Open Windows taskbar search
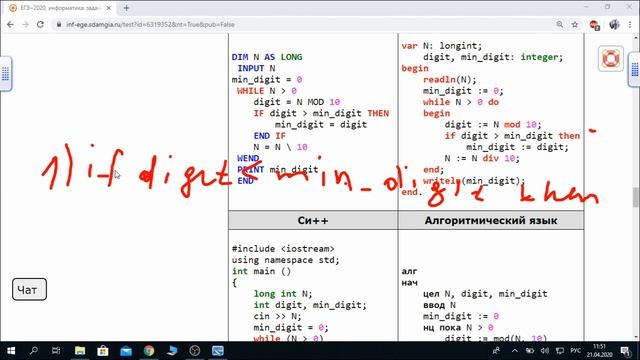Screen dimensions: 640x360 click(34, 351)
